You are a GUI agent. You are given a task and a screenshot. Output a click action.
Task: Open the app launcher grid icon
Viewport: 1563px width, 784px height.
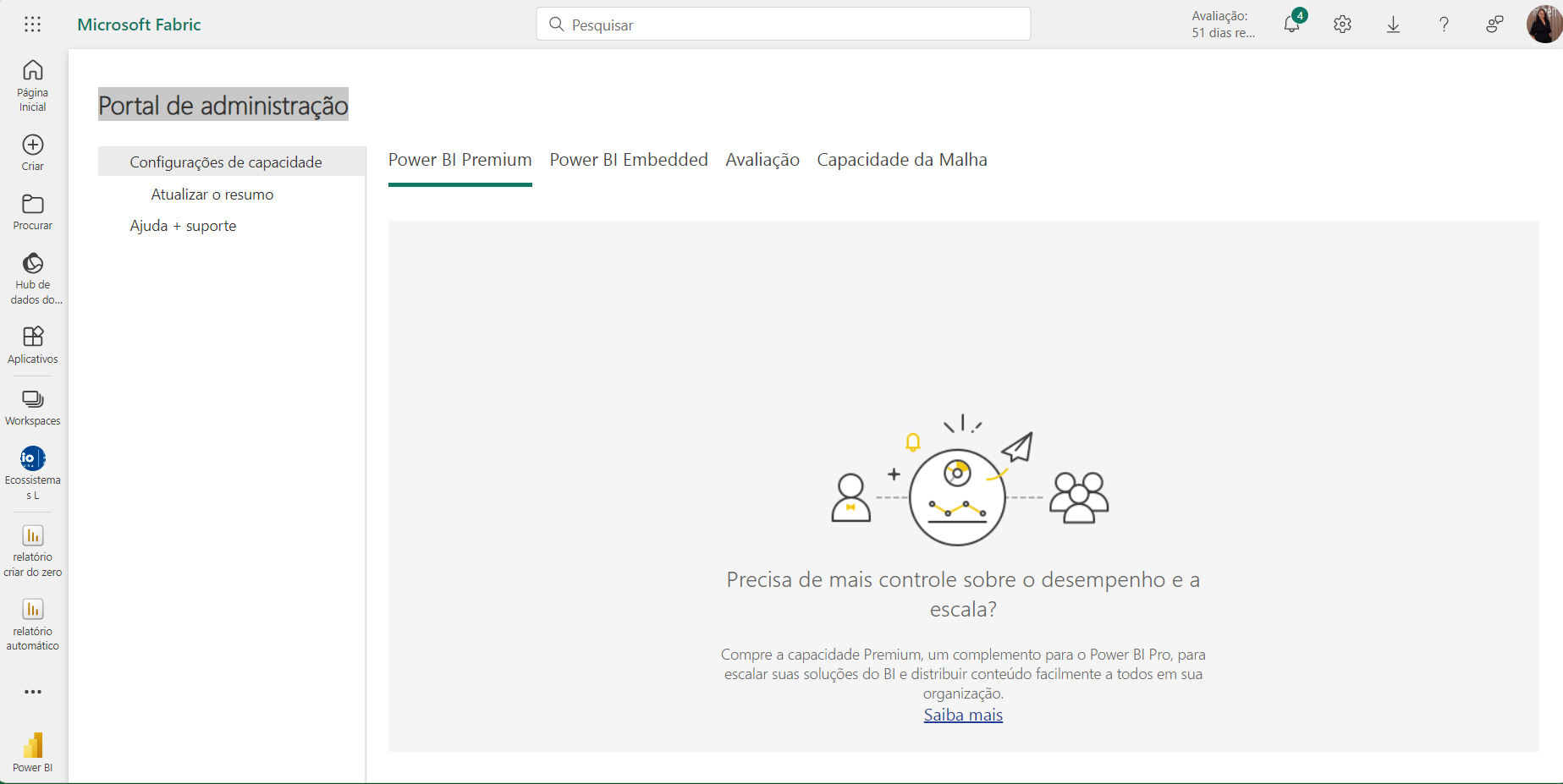pos(33,25)
